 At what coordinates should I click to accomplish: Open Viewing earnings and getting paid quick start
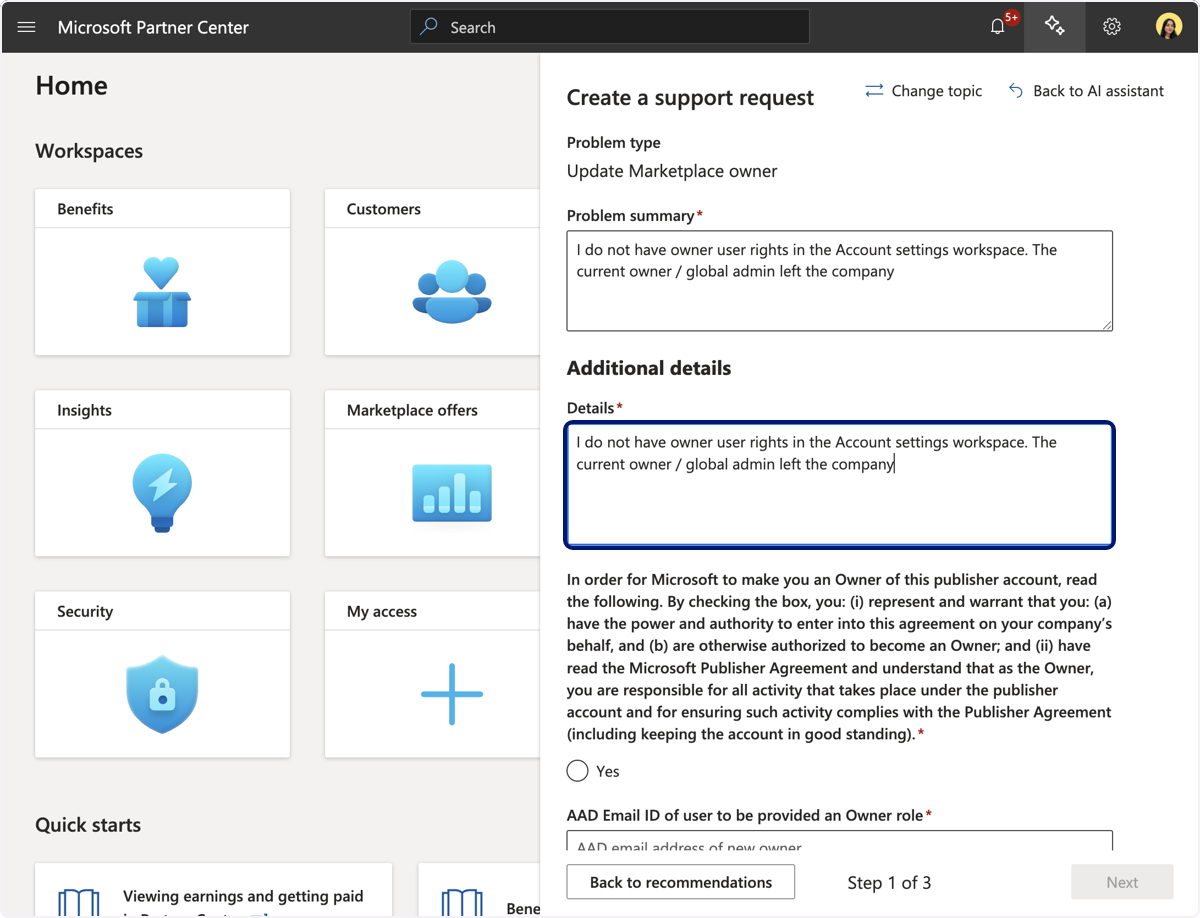point(243,896)
